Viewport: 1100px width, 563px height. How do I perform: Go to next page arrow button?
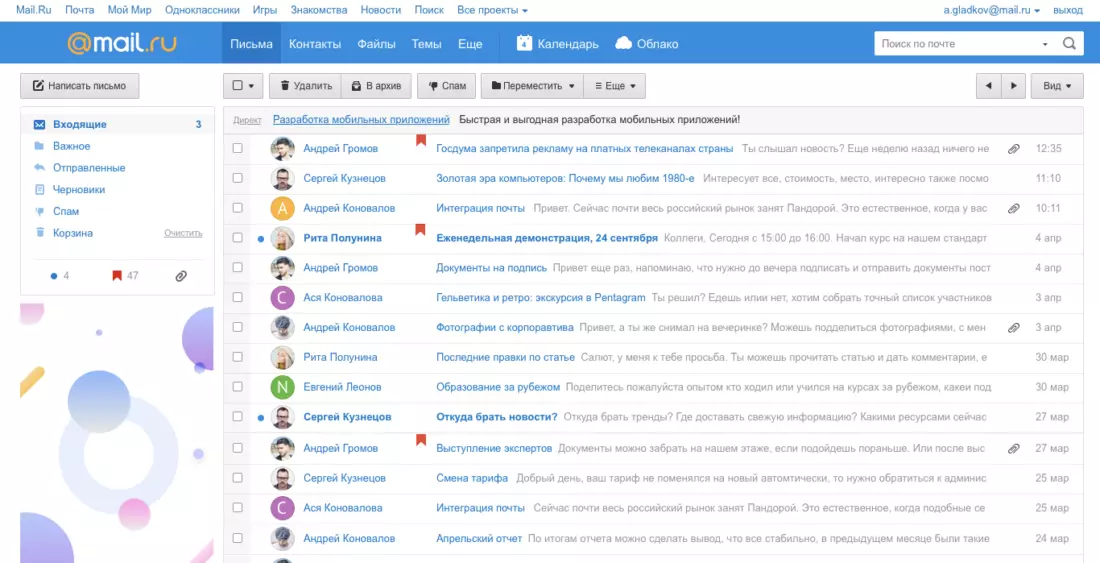click(1013, 86)
